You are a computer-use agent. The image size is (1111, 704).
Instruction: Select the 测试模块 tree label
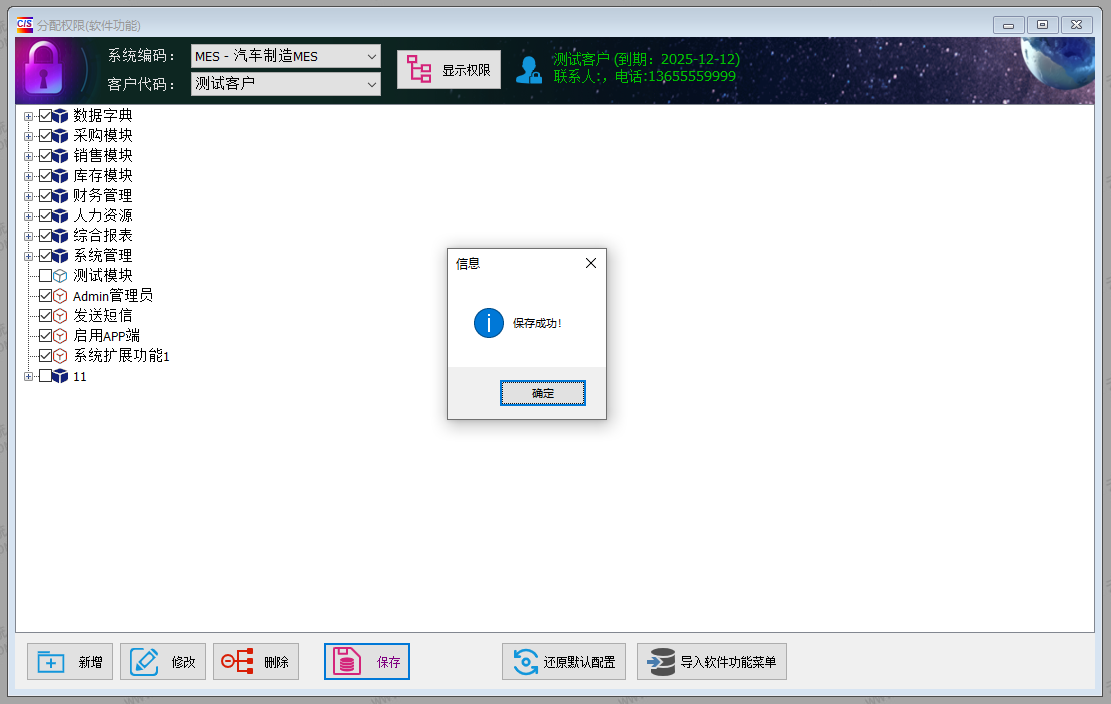click(103, 276)
